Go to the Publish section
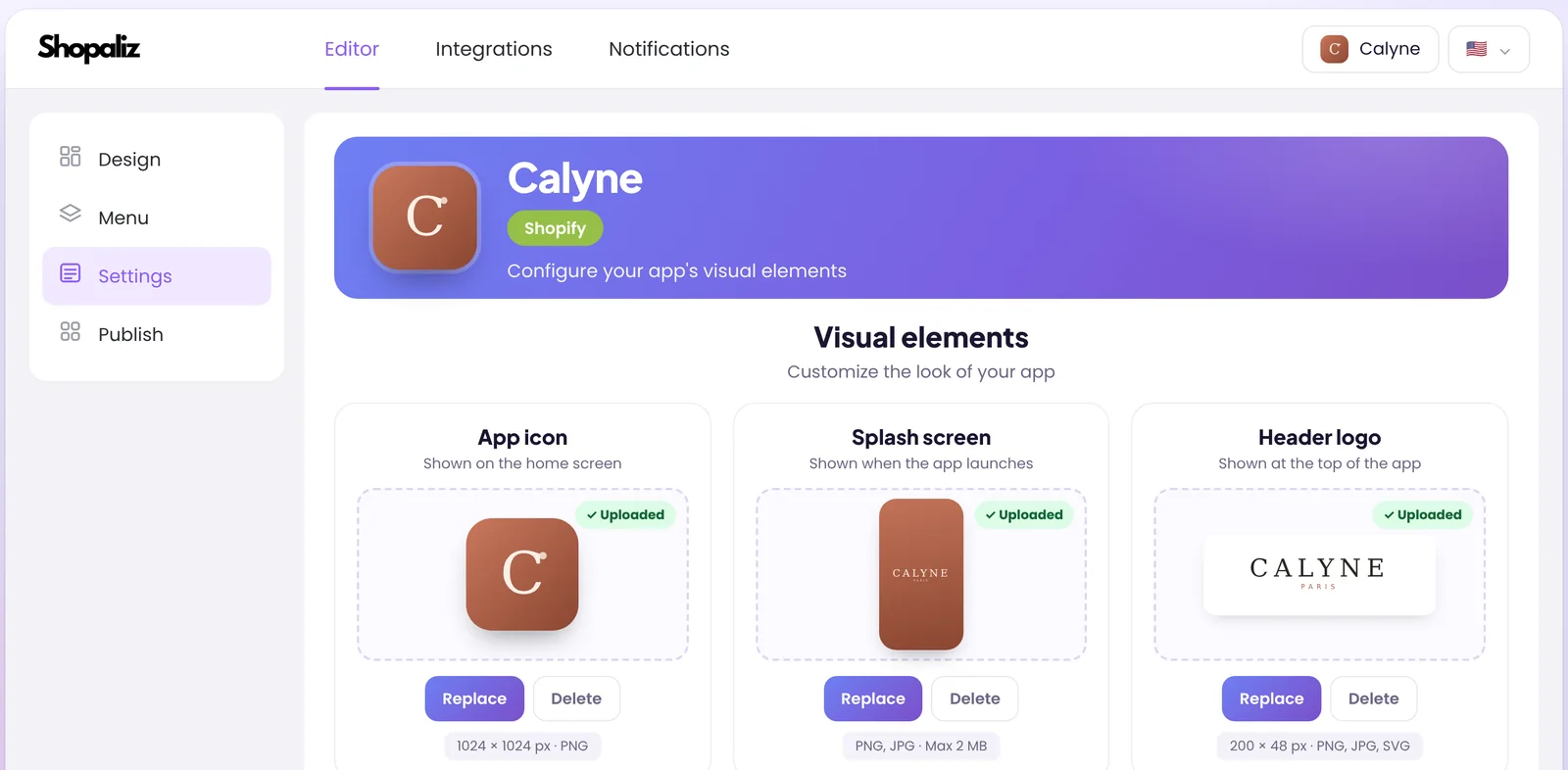 157,334
